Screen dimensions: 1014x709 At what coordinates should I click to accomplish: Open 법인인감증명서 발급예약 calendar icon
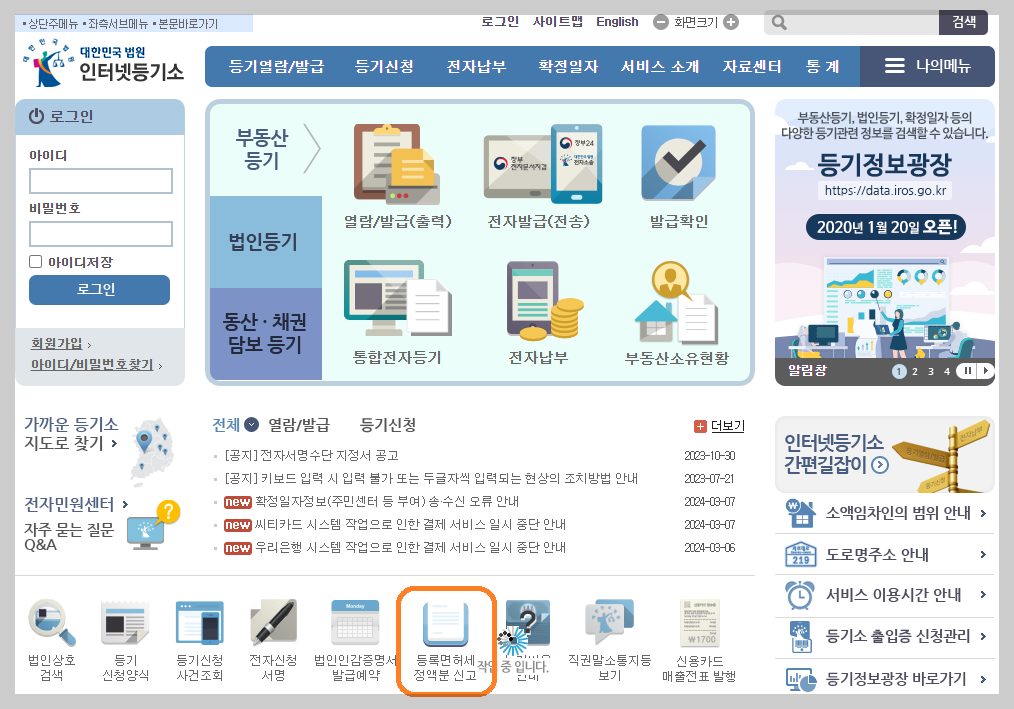point(355,622)
